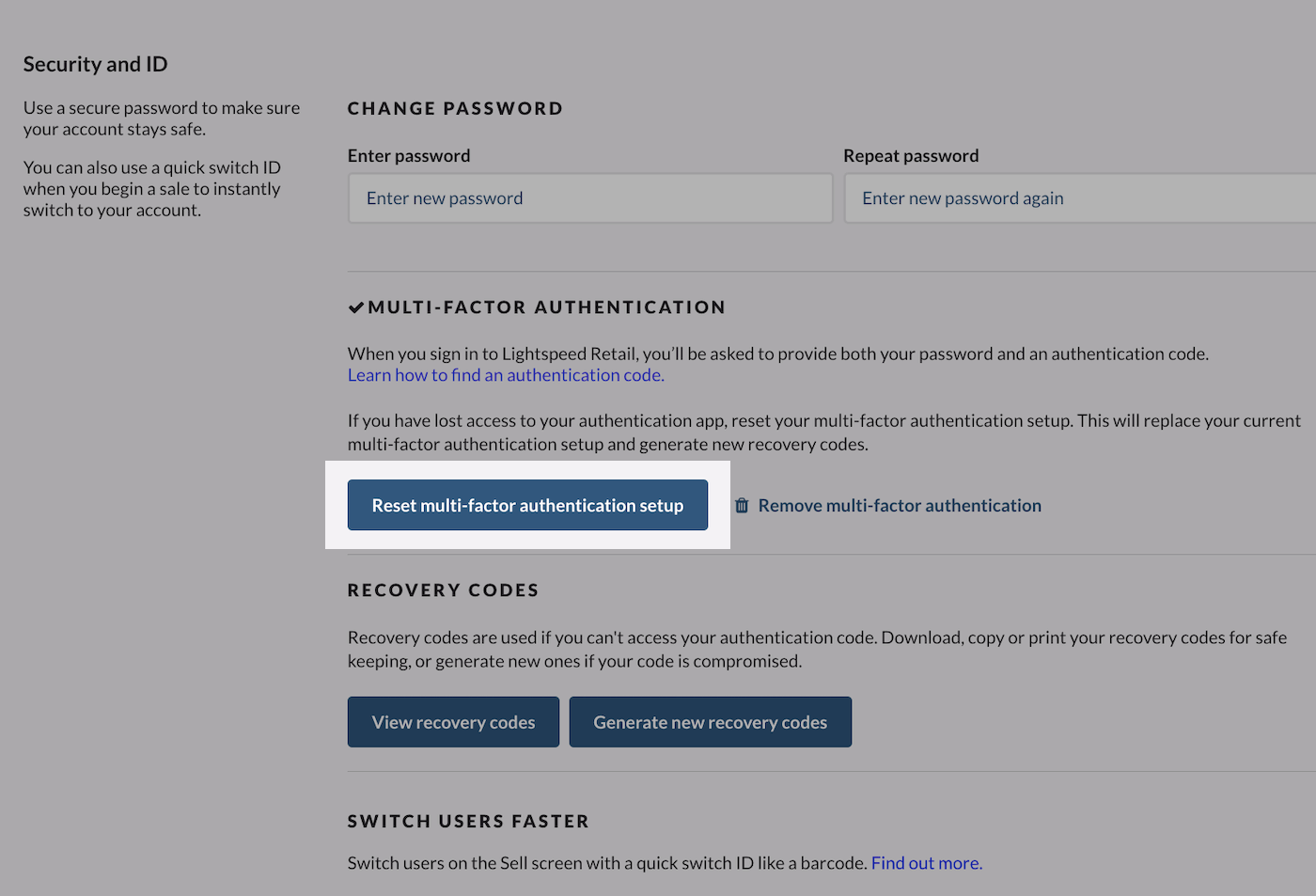Click the Enter new password again field
Image resolution: width=1316 pixels, height=896 pixels.
click(1081, 198)
